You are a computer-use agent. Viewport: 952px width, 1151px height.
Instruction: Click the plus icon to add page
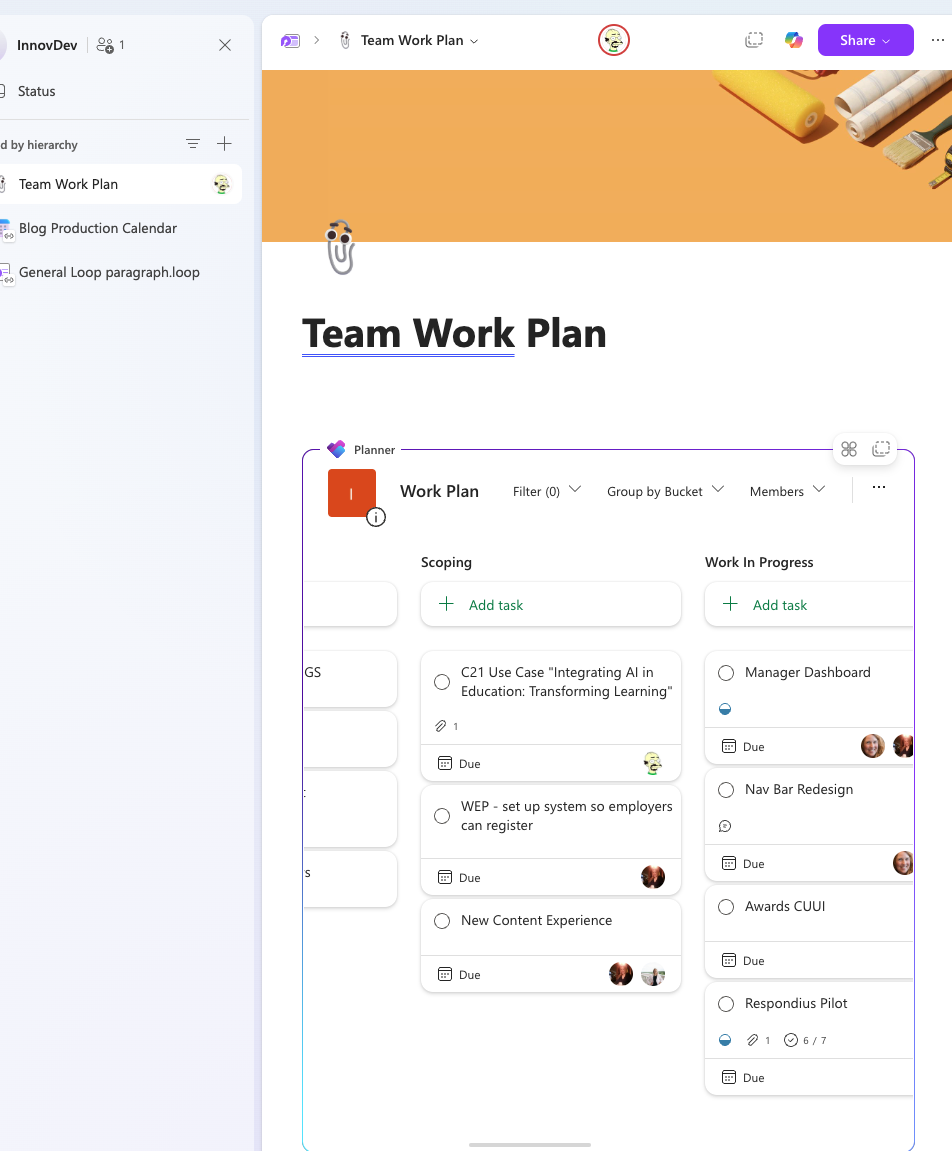[x=225, y=144]
